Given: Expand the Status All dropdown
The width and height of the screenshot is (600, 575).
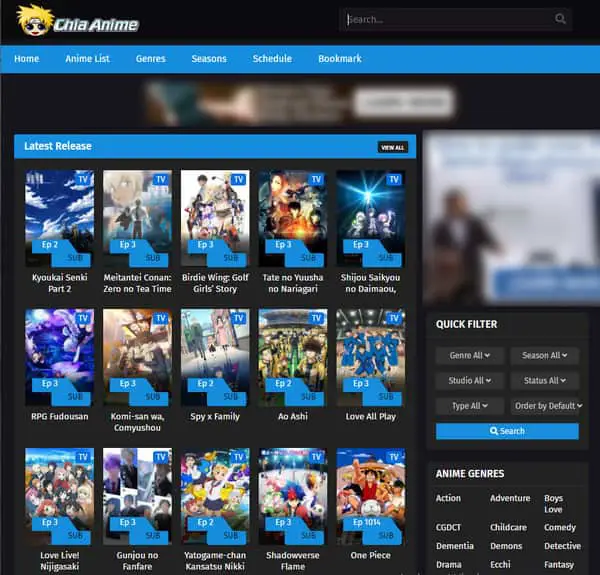Looking at the screenshot, I should [x=545, y=381].
